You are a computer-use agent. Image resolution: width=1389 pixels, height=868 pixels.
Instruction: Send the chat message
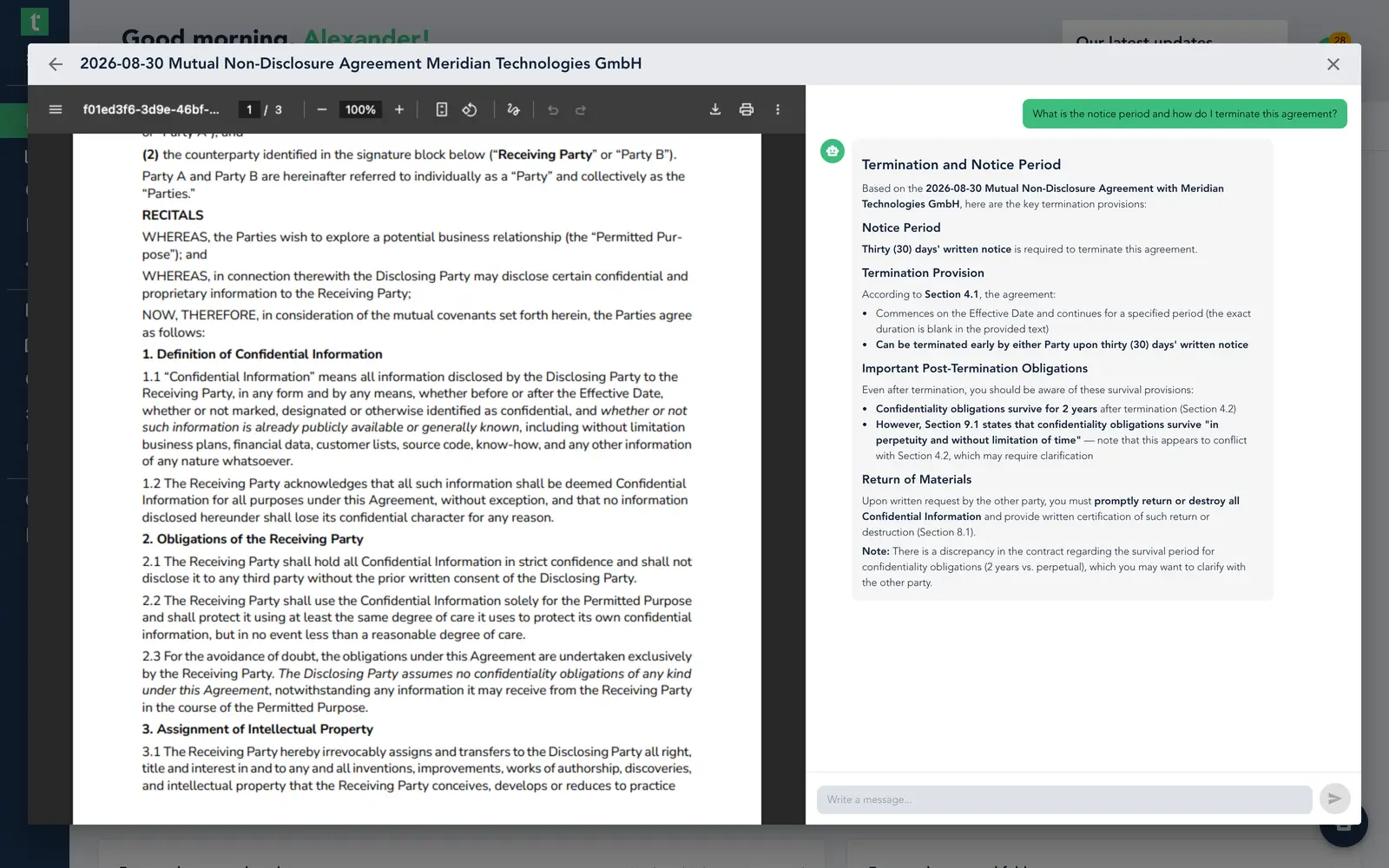1335,799
